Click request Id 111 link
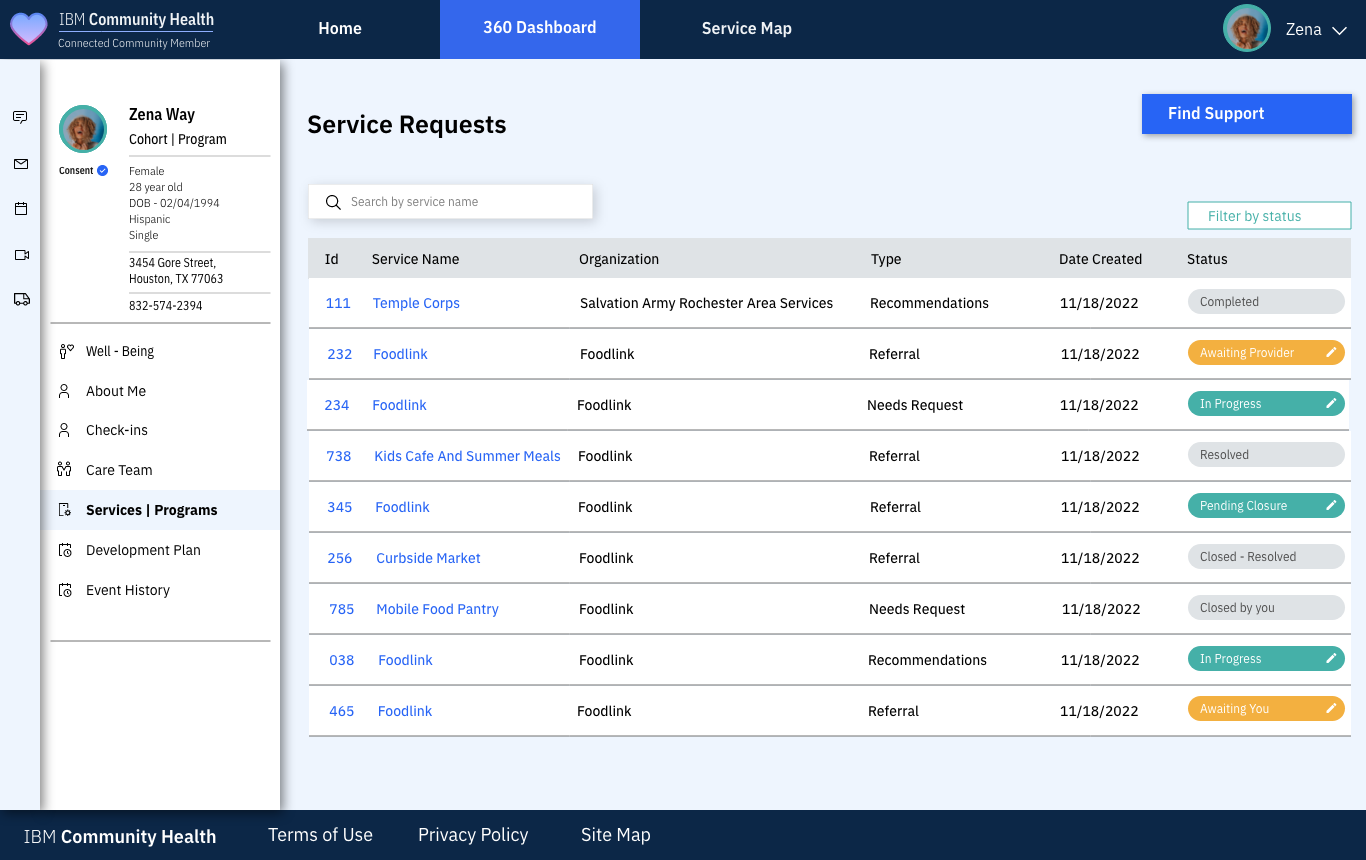Screen dimensions: 1366x860 point(338,303)
